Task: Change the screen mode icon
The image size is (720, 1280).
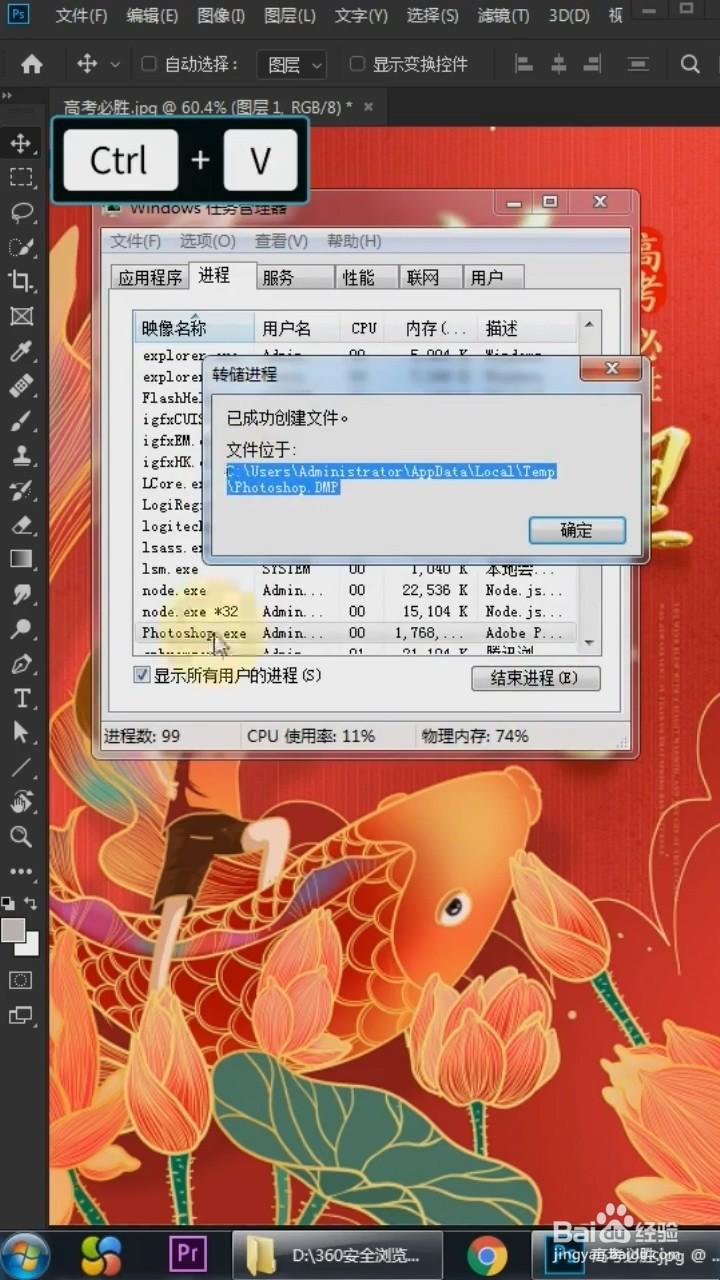Action: click(21, 1015)
